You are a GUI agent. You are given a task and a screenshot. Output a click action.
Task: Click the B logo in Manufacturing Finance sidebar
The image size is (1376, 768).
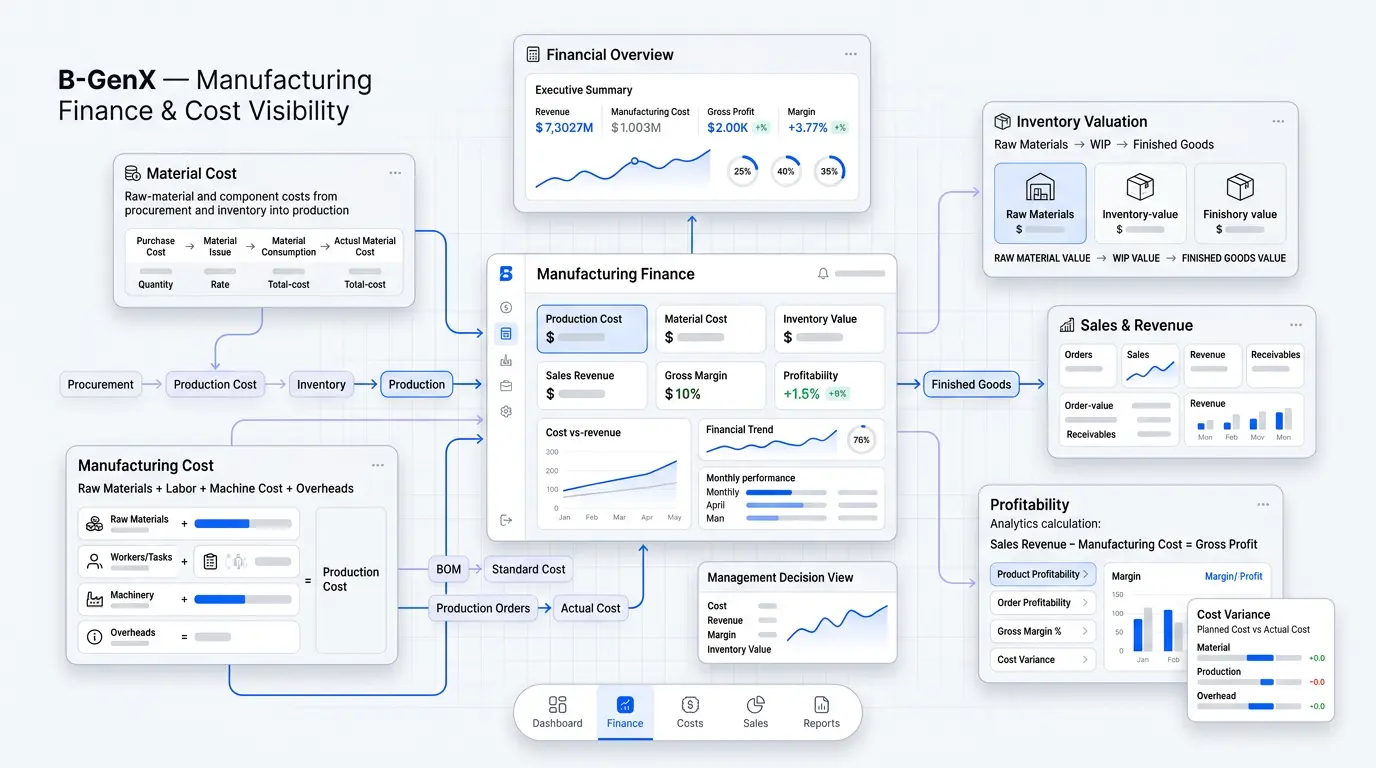click(506, 273)
